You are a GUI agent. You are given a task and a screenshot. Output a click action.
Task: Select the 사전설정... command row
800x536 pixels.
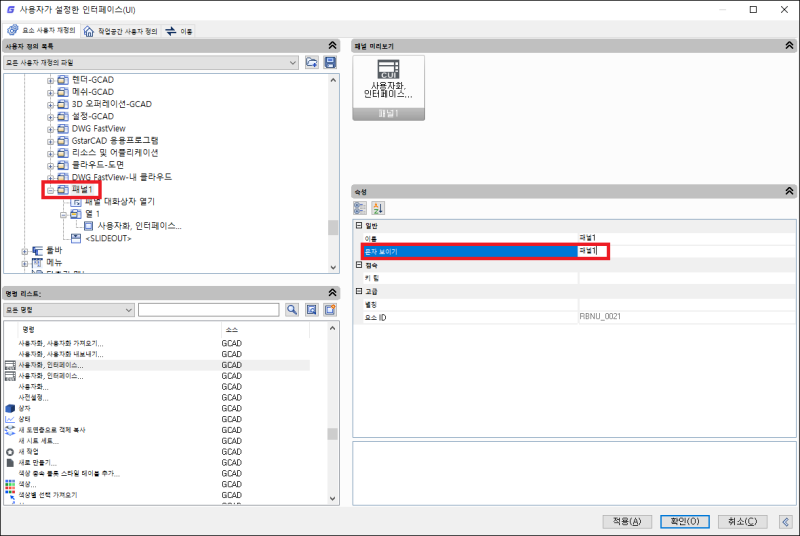tap(157, 398)
